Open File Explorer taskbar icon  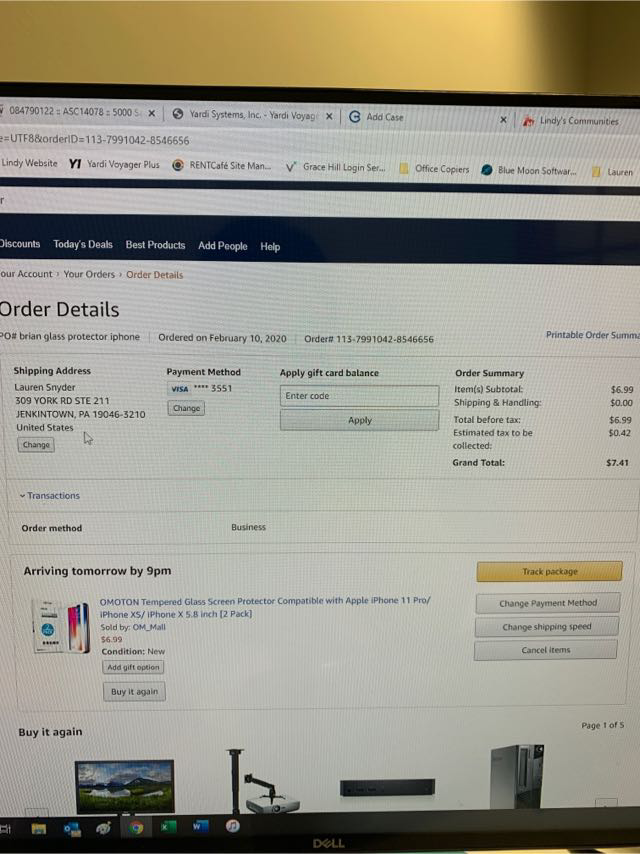[39, 829]
